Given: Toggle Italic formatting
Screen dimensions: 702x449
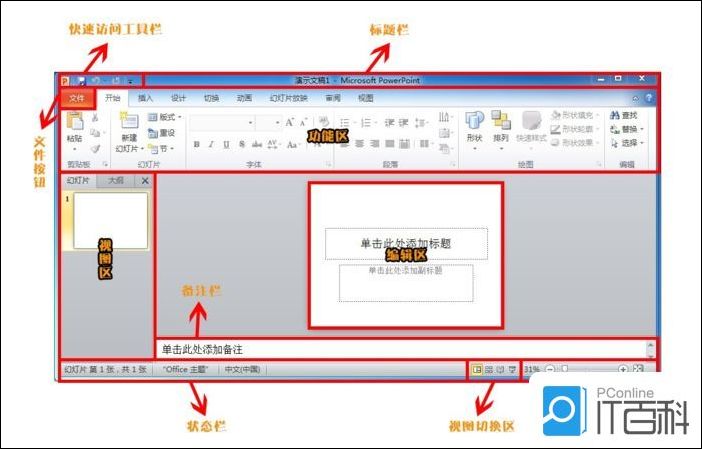Looking at the screenshot, I should pos(211,144).
